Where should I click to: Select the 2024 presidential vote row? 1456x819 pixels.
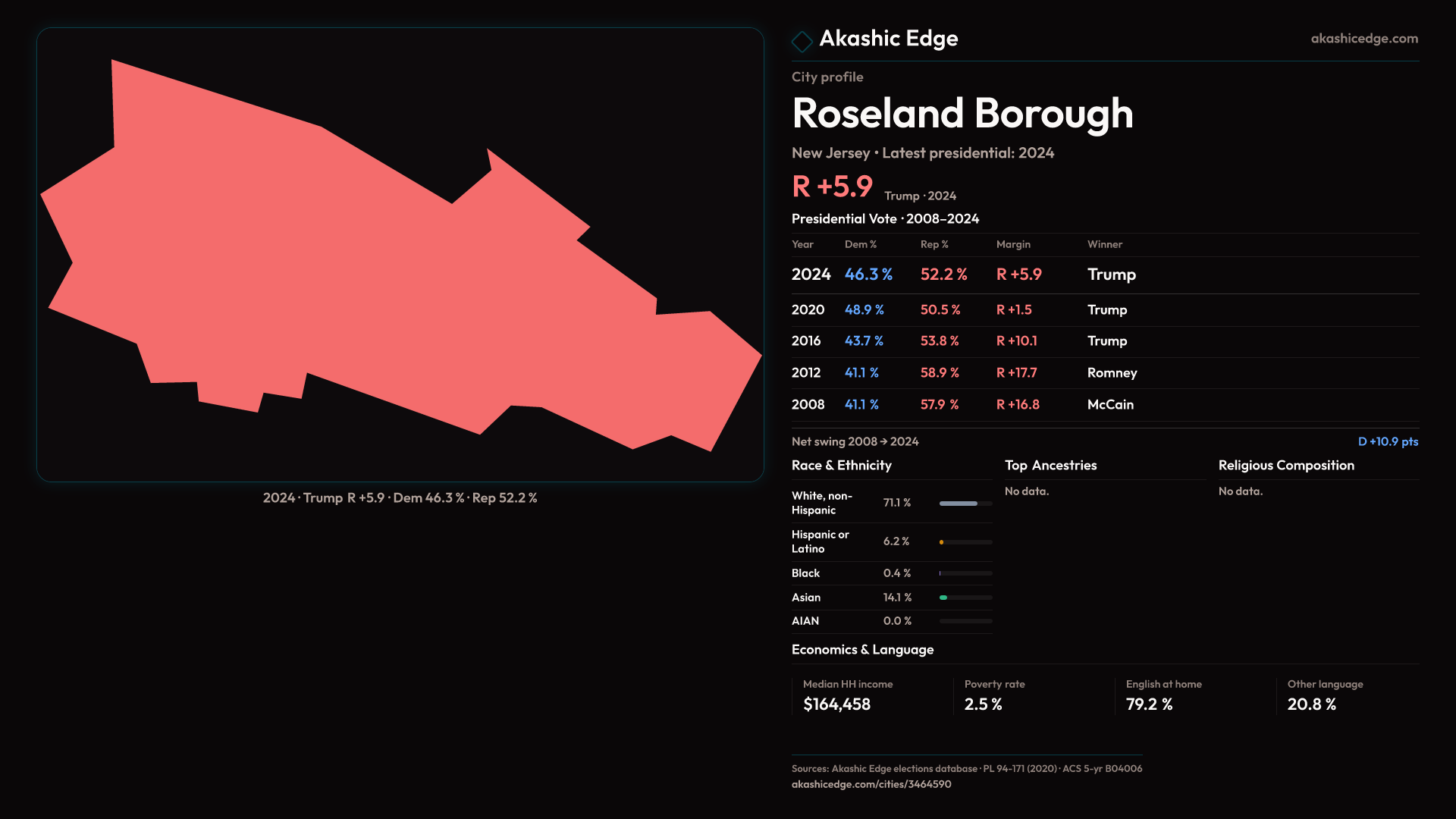[x=811, y=275]
